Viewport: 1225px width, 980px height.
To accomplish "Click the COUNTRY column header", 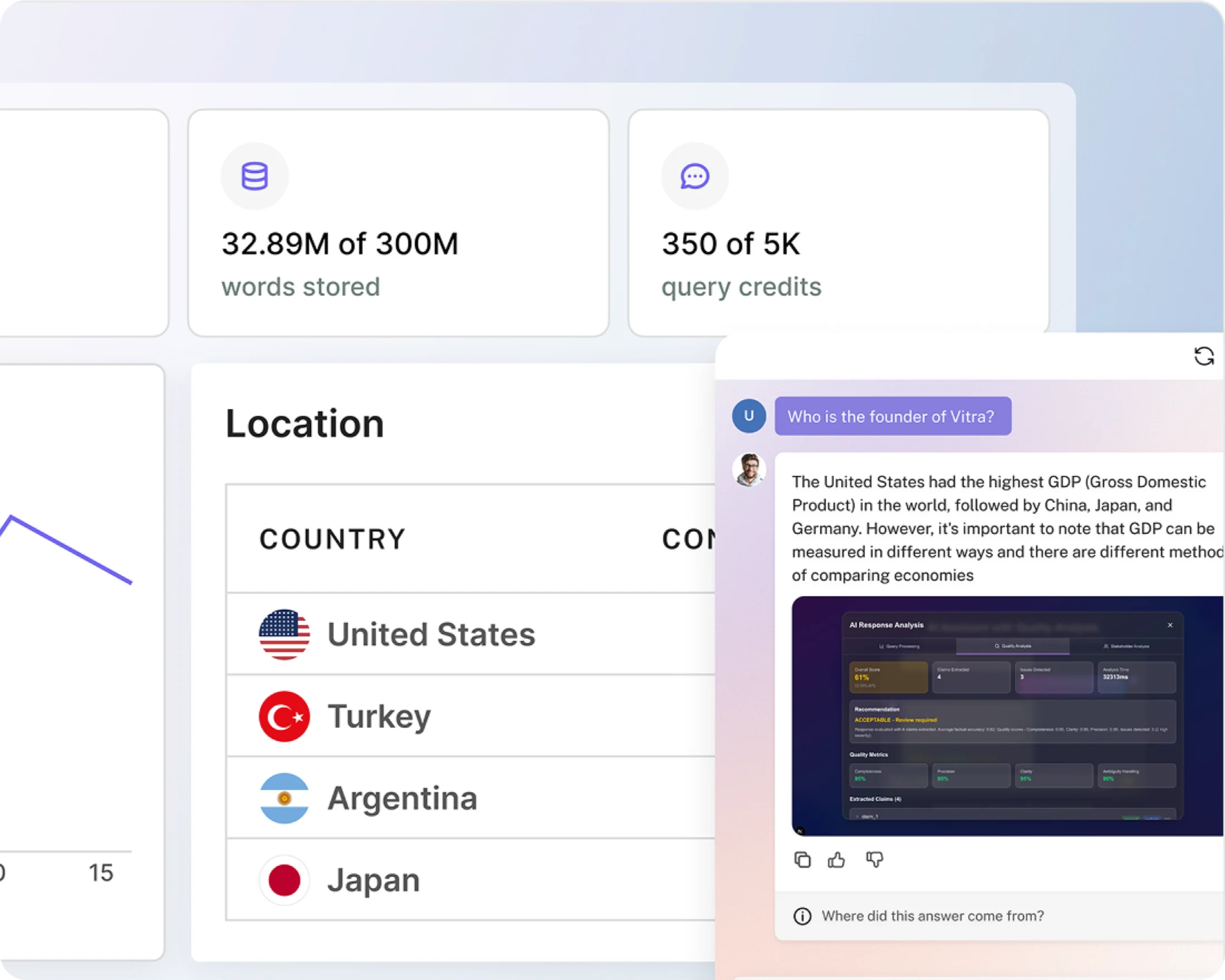I will click(332, 538).
